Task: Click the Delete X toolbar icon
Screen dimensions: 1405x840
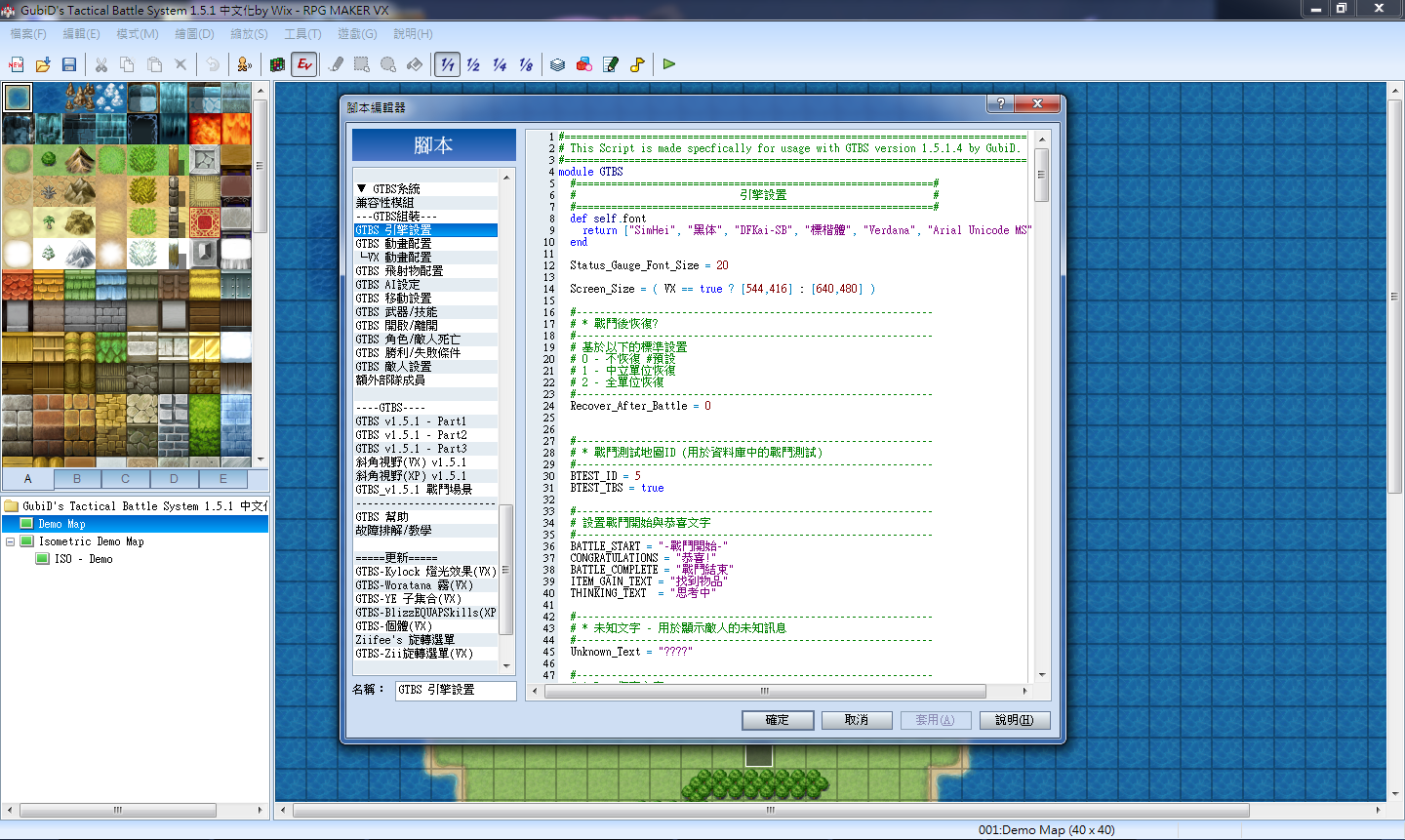Action: coord(181,64)
